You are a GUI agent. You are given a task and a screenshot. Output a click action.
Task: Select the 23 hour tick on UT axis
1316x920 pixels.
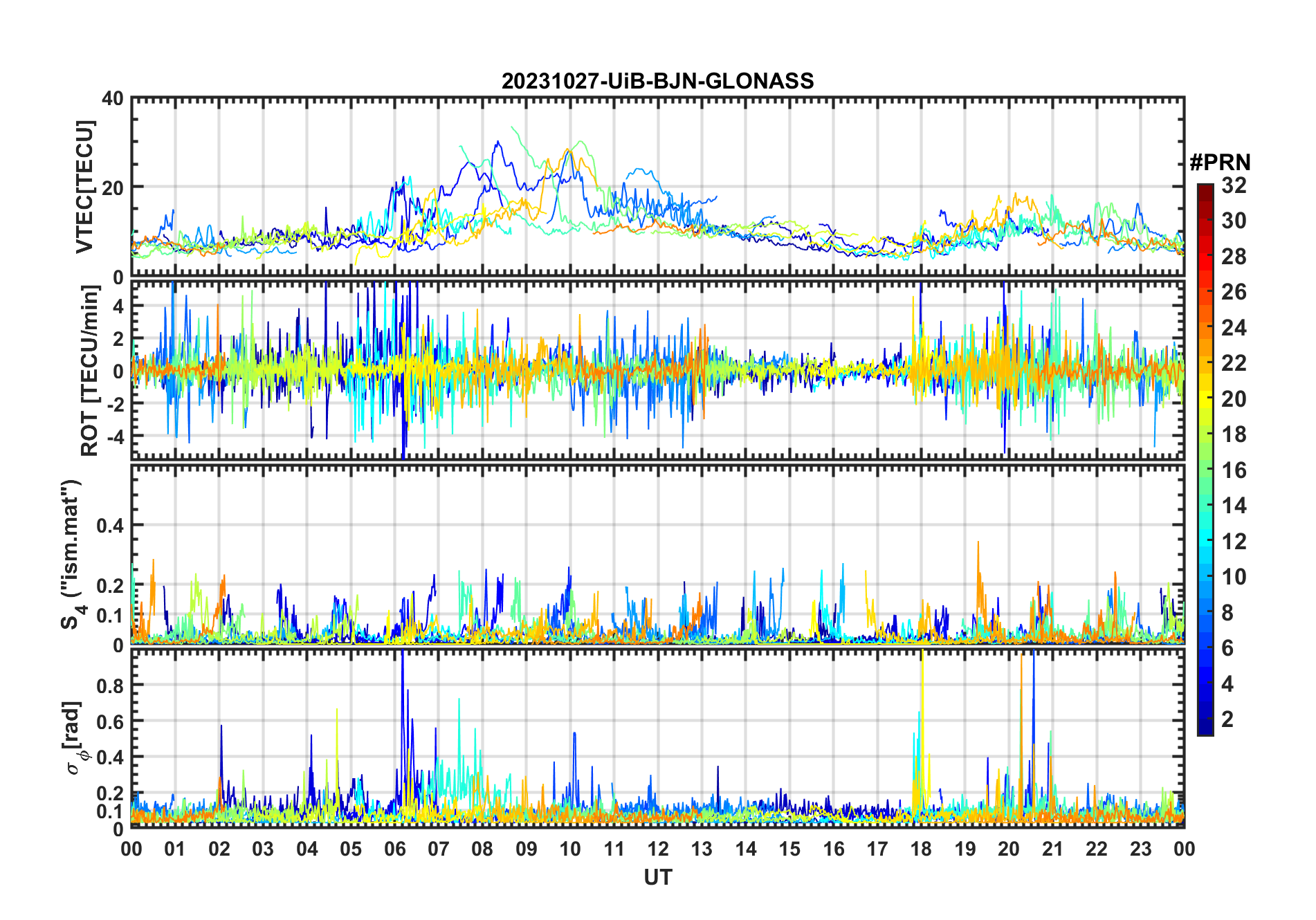[1140, 849]
